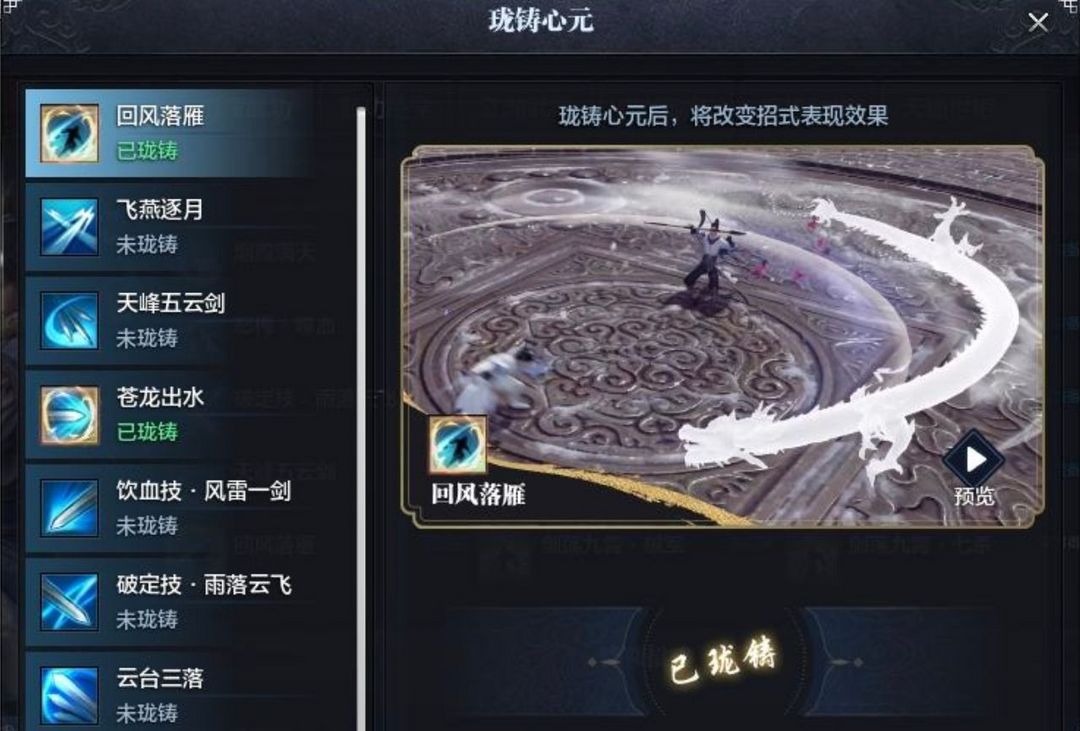This screenshot has height=731, width=1080.
Task: Click the 预览 label under play button
Action: [x=974, y=496]
